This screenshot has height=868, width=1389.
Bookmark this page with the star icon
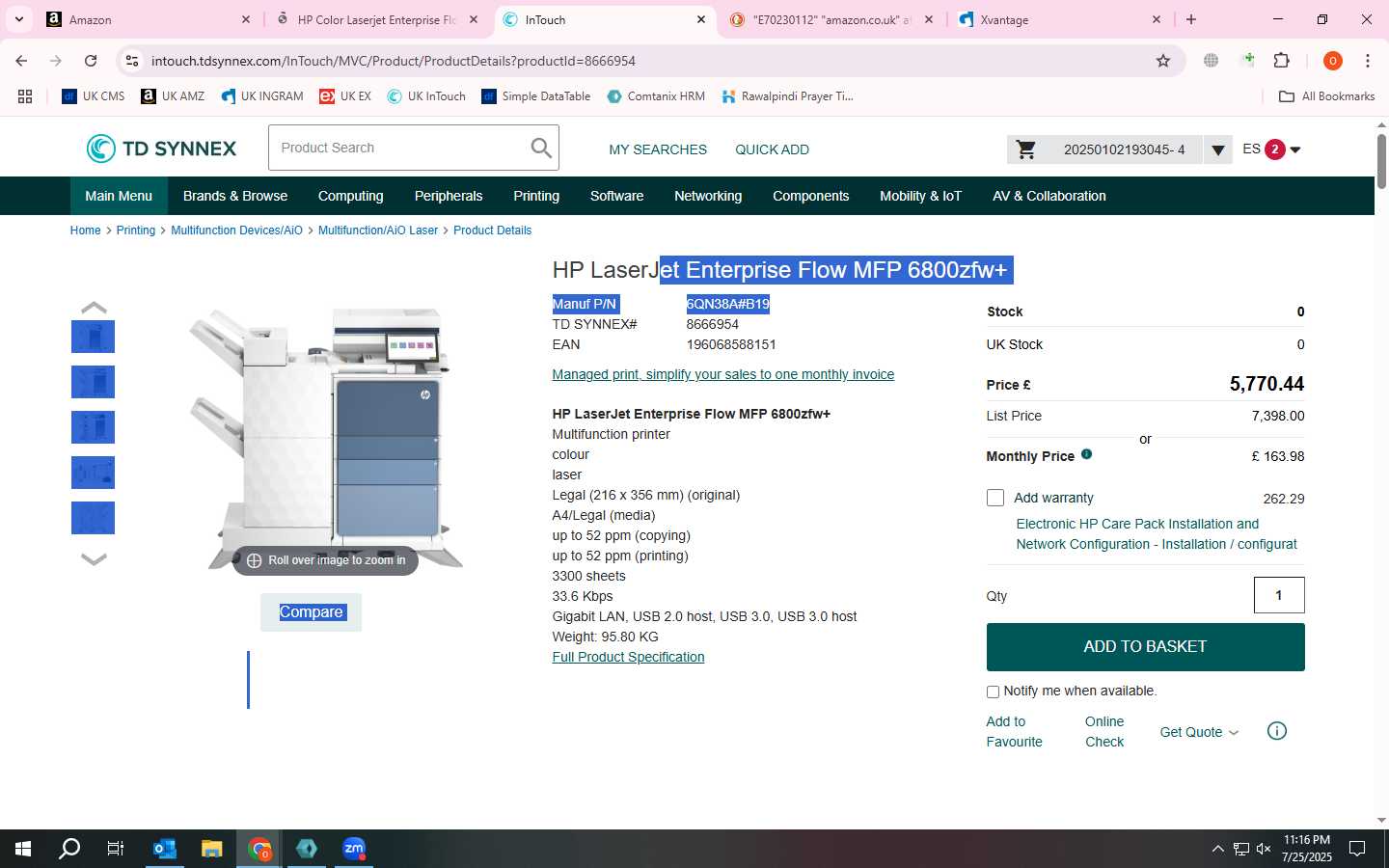(x=1163, y=61)
